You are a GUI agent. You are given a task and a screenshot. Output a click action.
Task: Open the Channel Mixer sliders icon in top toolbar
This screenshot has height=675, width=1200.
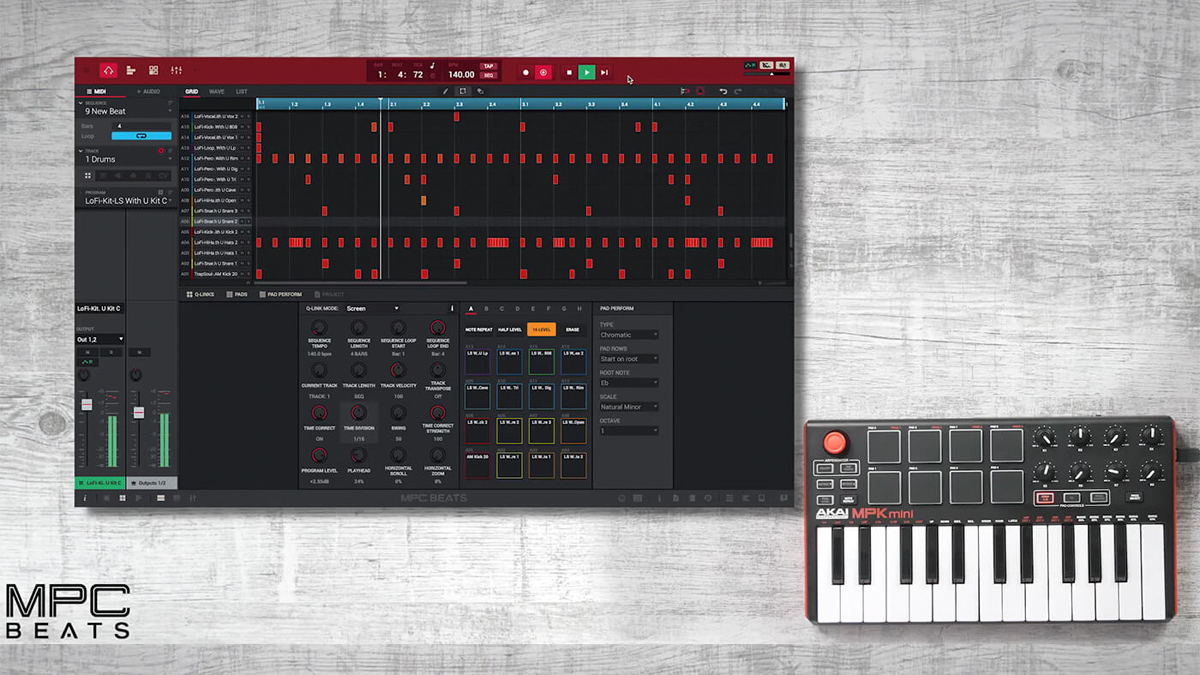point(176,71)
